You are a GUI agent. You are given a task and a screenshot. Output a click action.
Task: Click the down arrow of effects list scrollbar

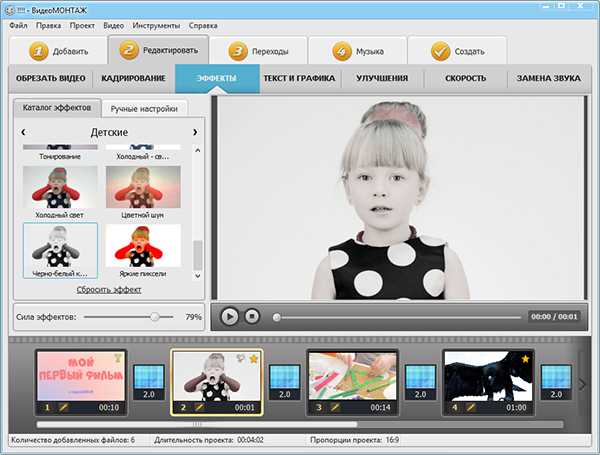[x=197, y=276]
